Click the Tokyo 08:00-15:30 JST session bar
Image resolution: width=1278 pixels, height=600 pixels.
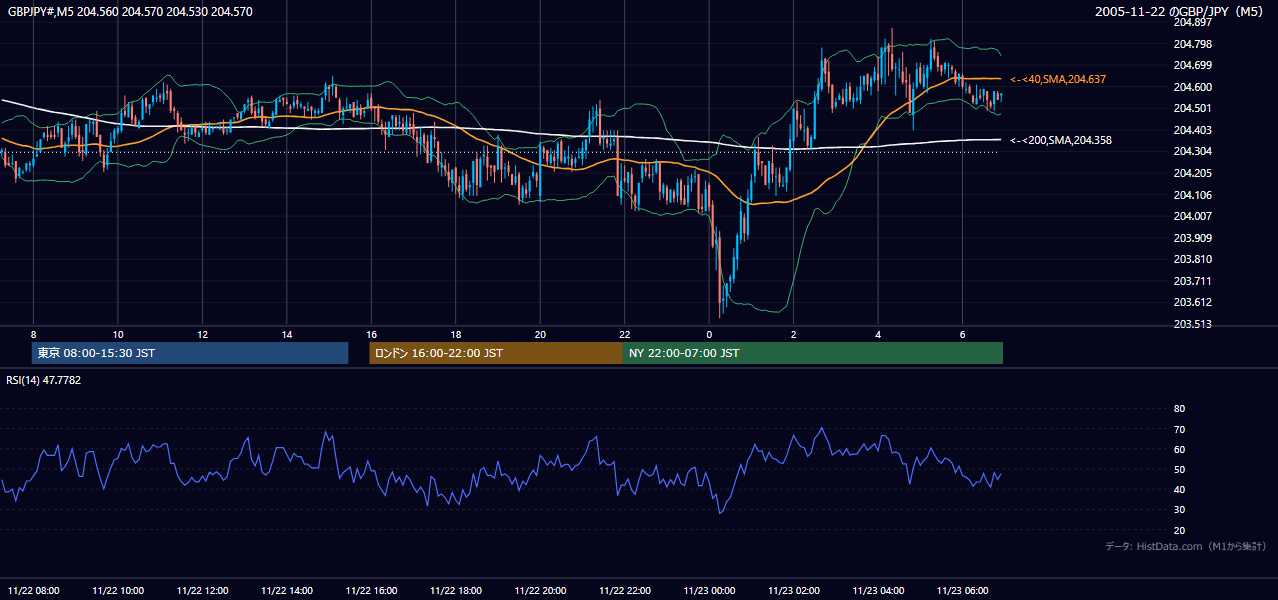[x=190, y=353]
